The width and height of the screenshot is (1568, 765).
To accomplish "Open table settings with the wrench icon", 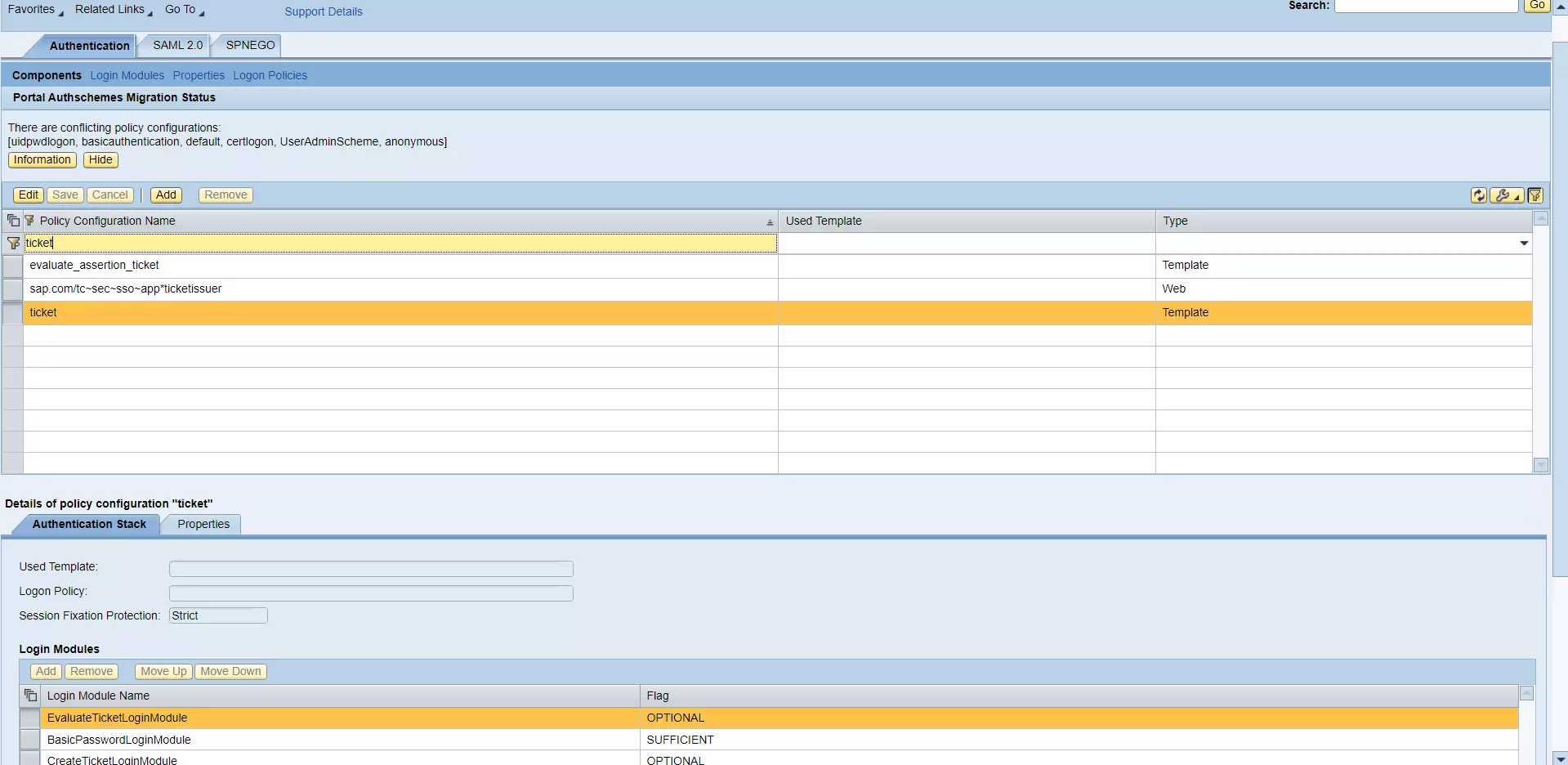I will coord(1501,195).
